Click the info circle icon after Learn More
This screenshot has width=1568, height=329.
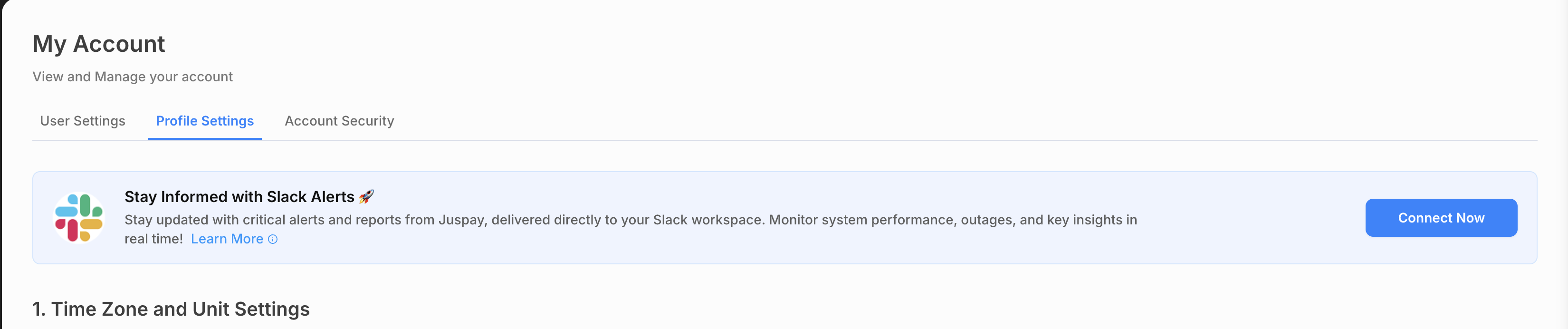[x=273, y=240]
